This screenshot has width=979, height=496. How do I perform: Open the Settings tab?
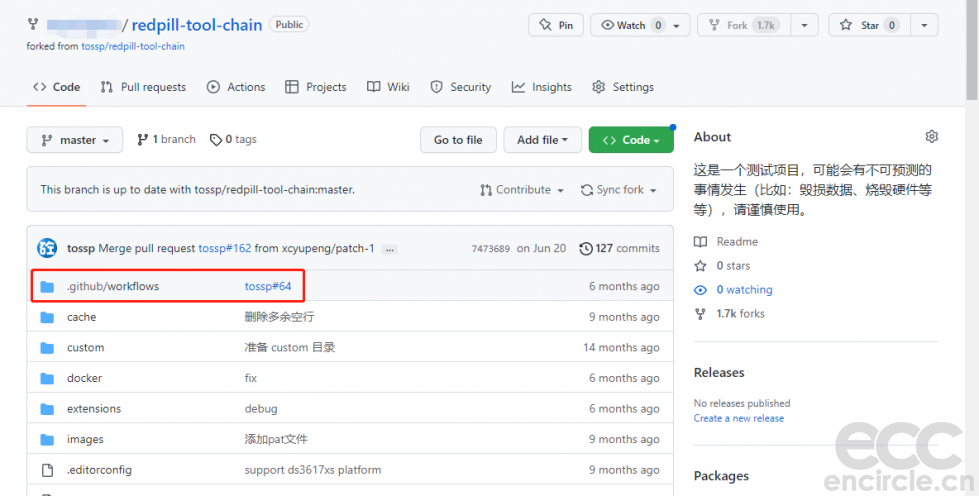623,87
